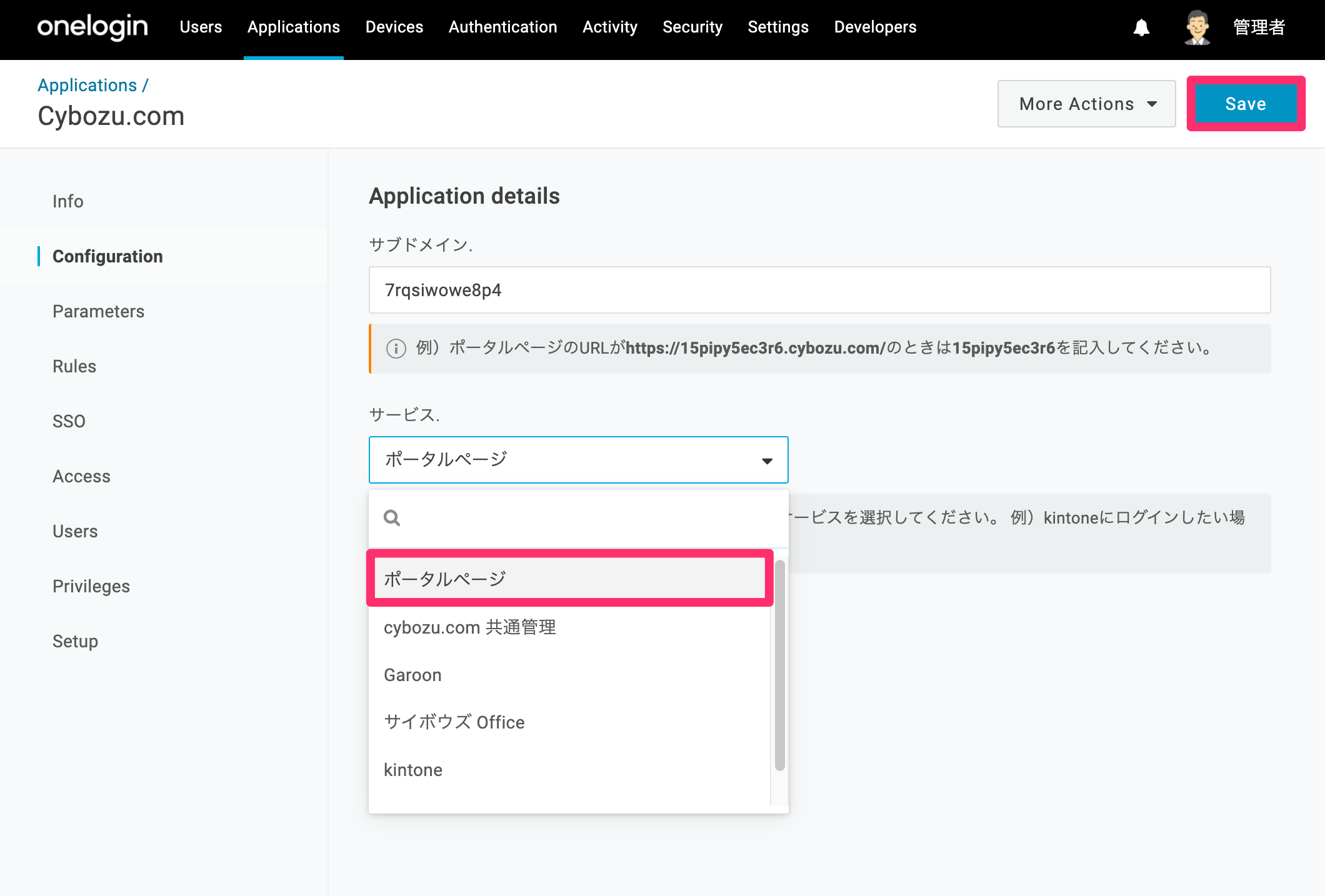Choose サイボウズ Office option

(570, 722)
